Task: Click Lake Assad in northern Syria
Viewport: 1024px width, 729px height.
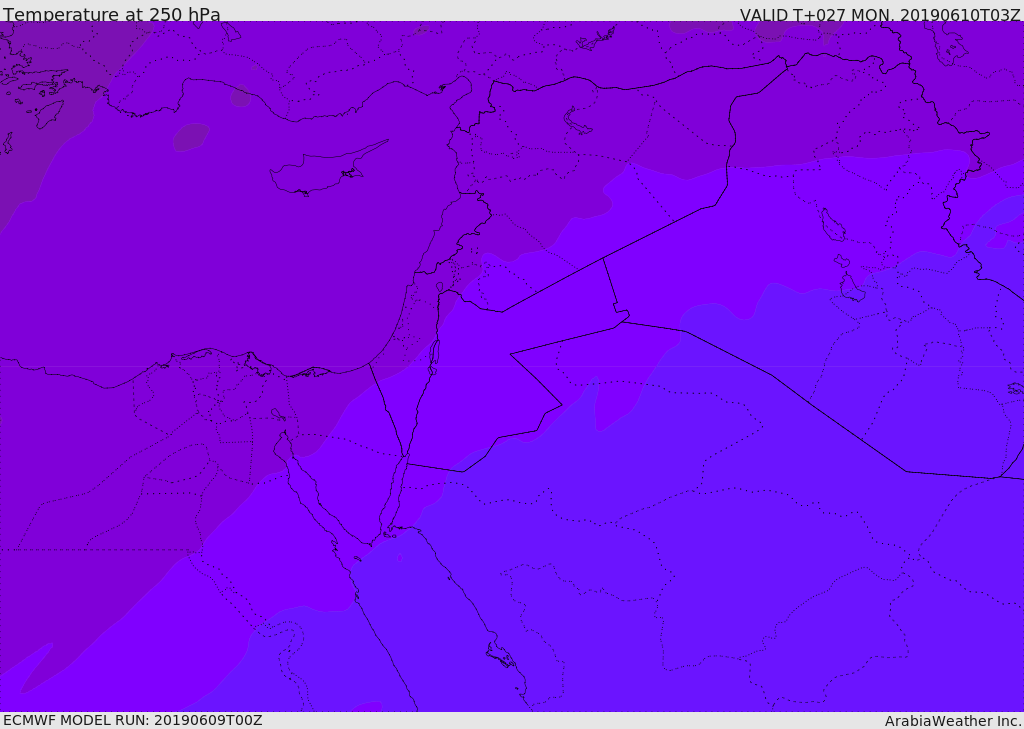Action: [x=577, y=122]
